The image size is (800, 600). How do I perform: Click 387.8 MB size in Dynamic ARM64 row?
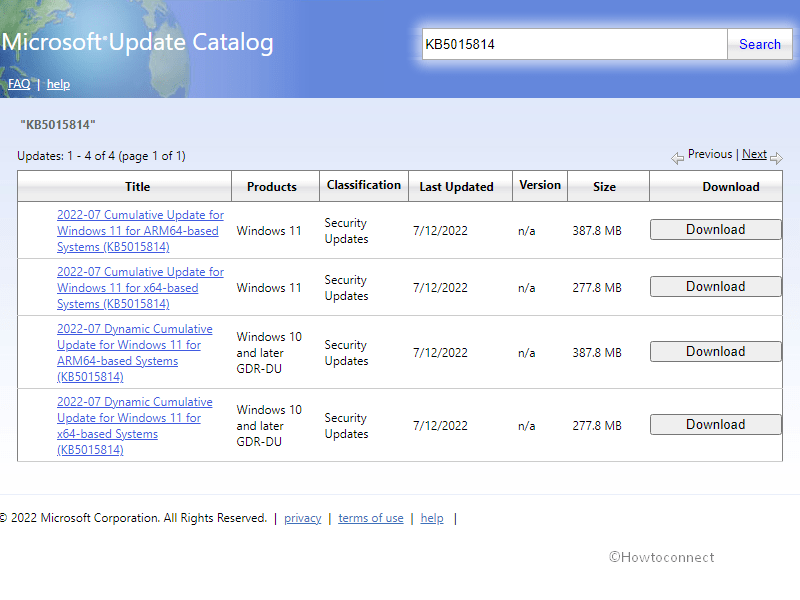tap(597, 353)
